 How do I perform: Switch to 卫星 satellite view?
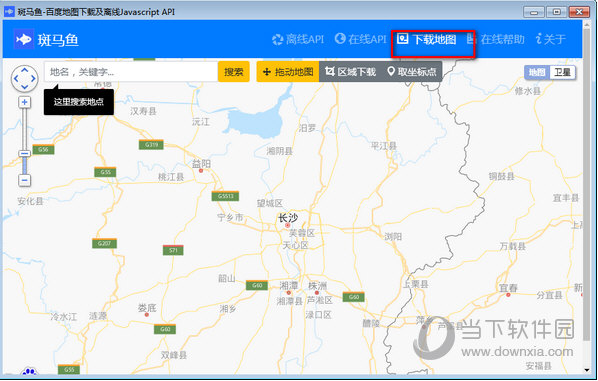(562, 72)
